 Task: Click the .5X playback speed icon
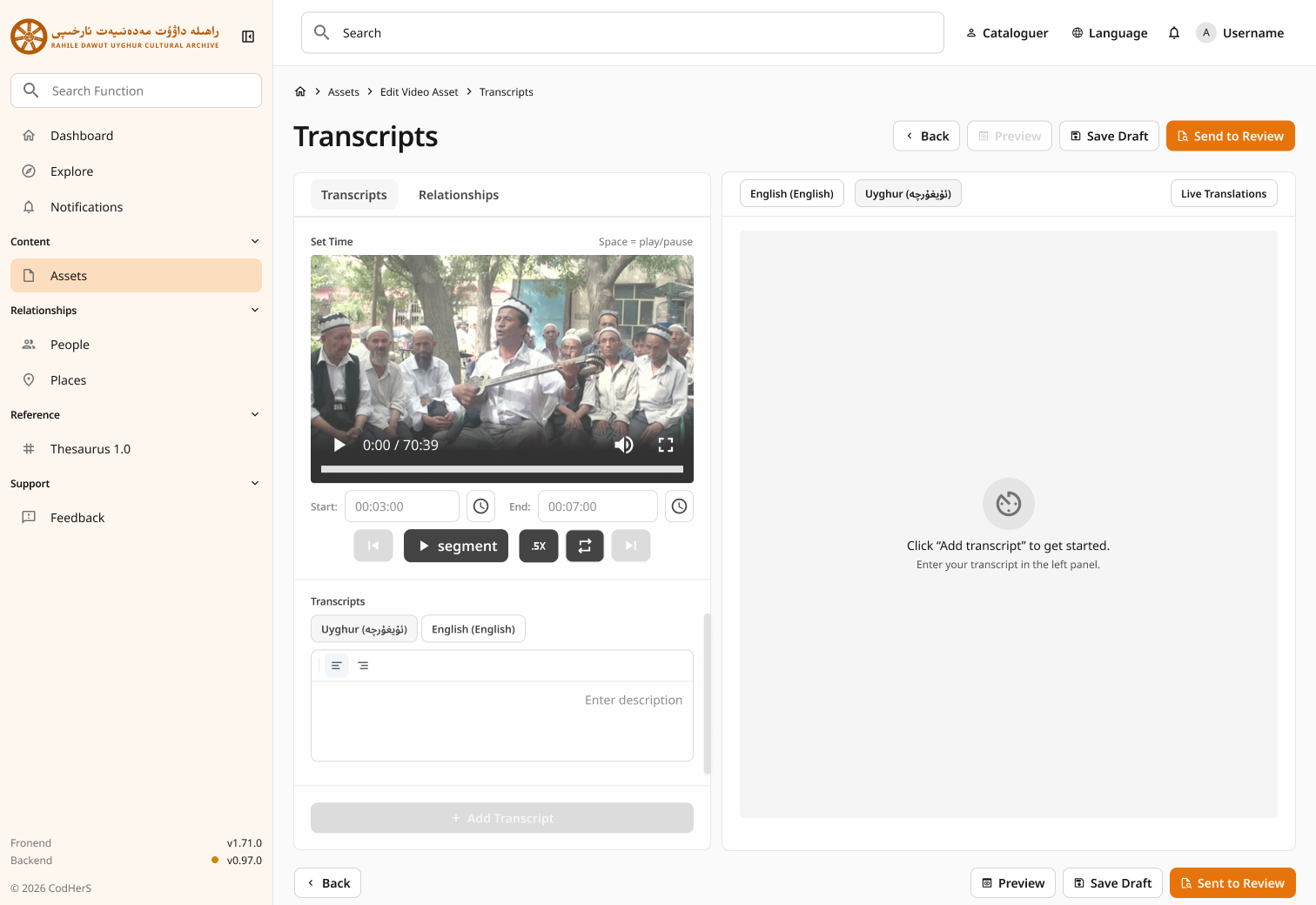coord(538,546)
